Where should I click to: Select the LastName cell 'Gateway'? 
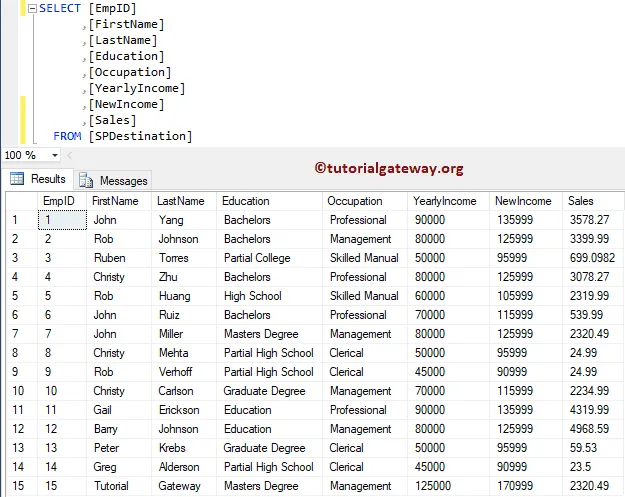pyautogui.click(x=179, y=486)
